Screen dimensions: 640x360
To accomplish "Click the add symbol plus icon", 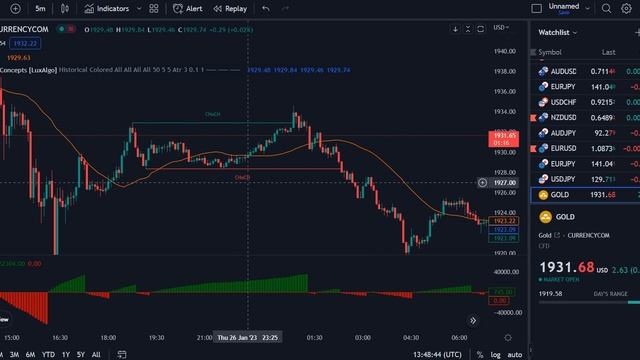I will pos(15,9).
